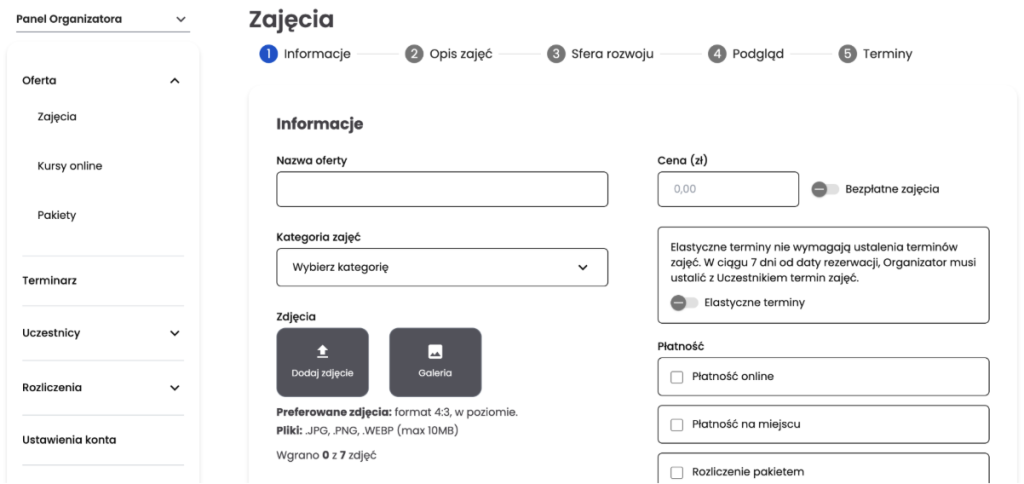Open Kursy online in sidebar
This screenshot has width=1024, height=484.
[x=70, y=165]
